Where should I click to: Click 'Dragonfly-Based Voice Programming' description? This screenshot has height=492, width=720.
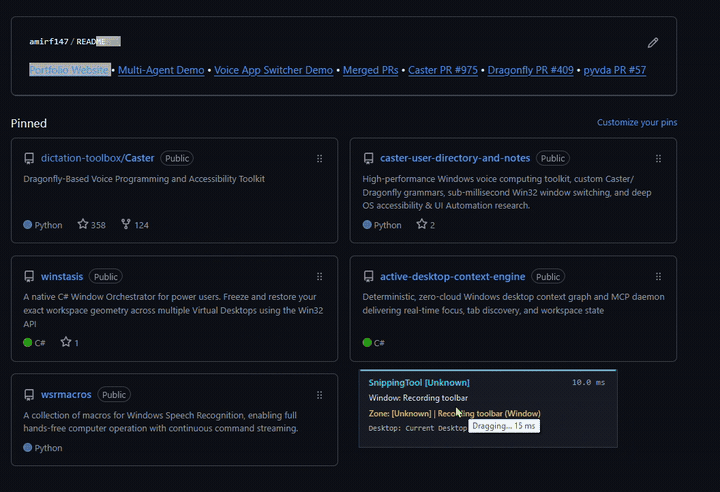click(x=144, y=179)
